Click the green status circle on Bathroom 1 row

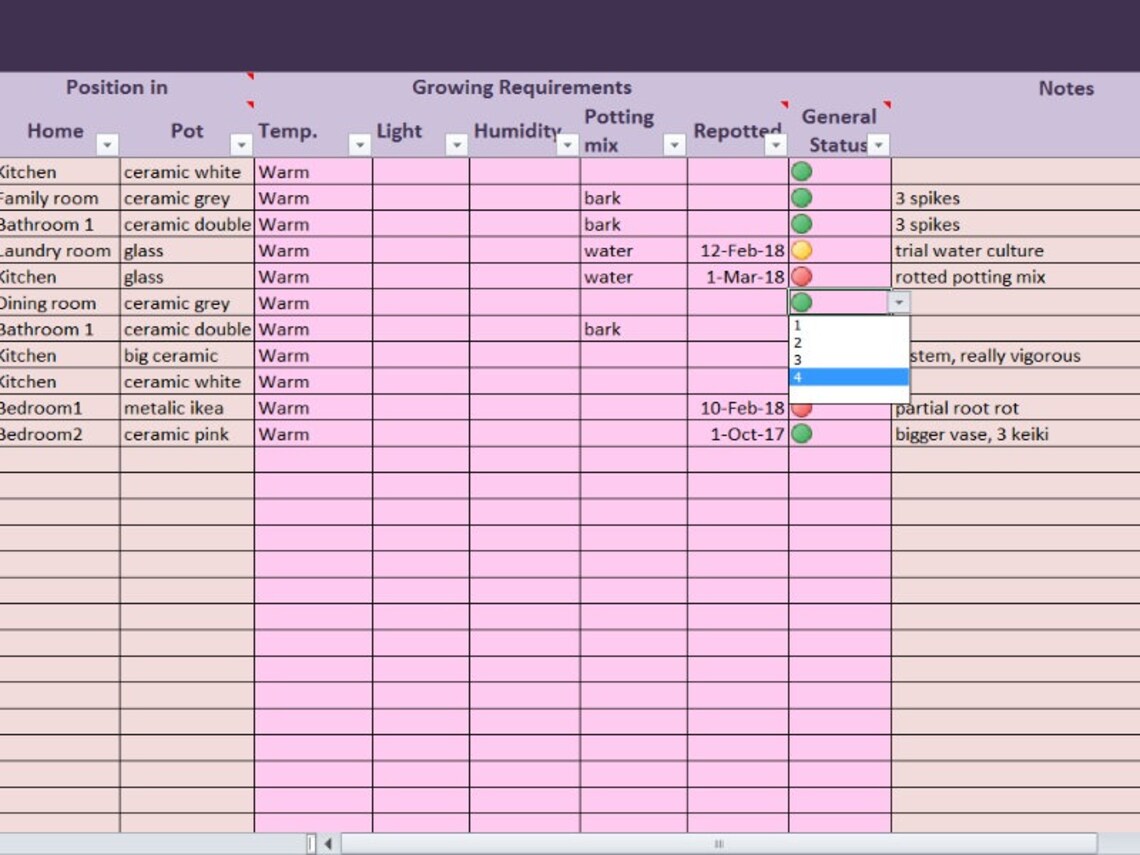point(799,223)
